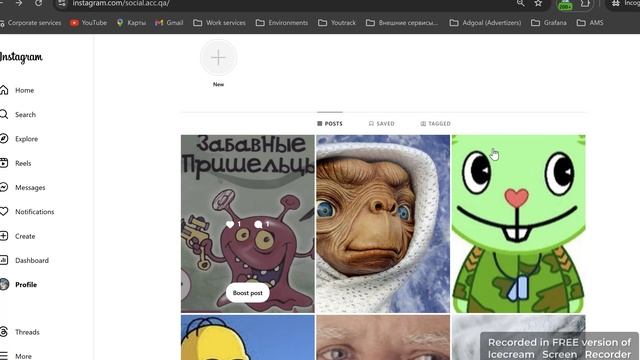The image size is (640, 360).
Task: Click the Boost post button
Action: tap(248, 293)
